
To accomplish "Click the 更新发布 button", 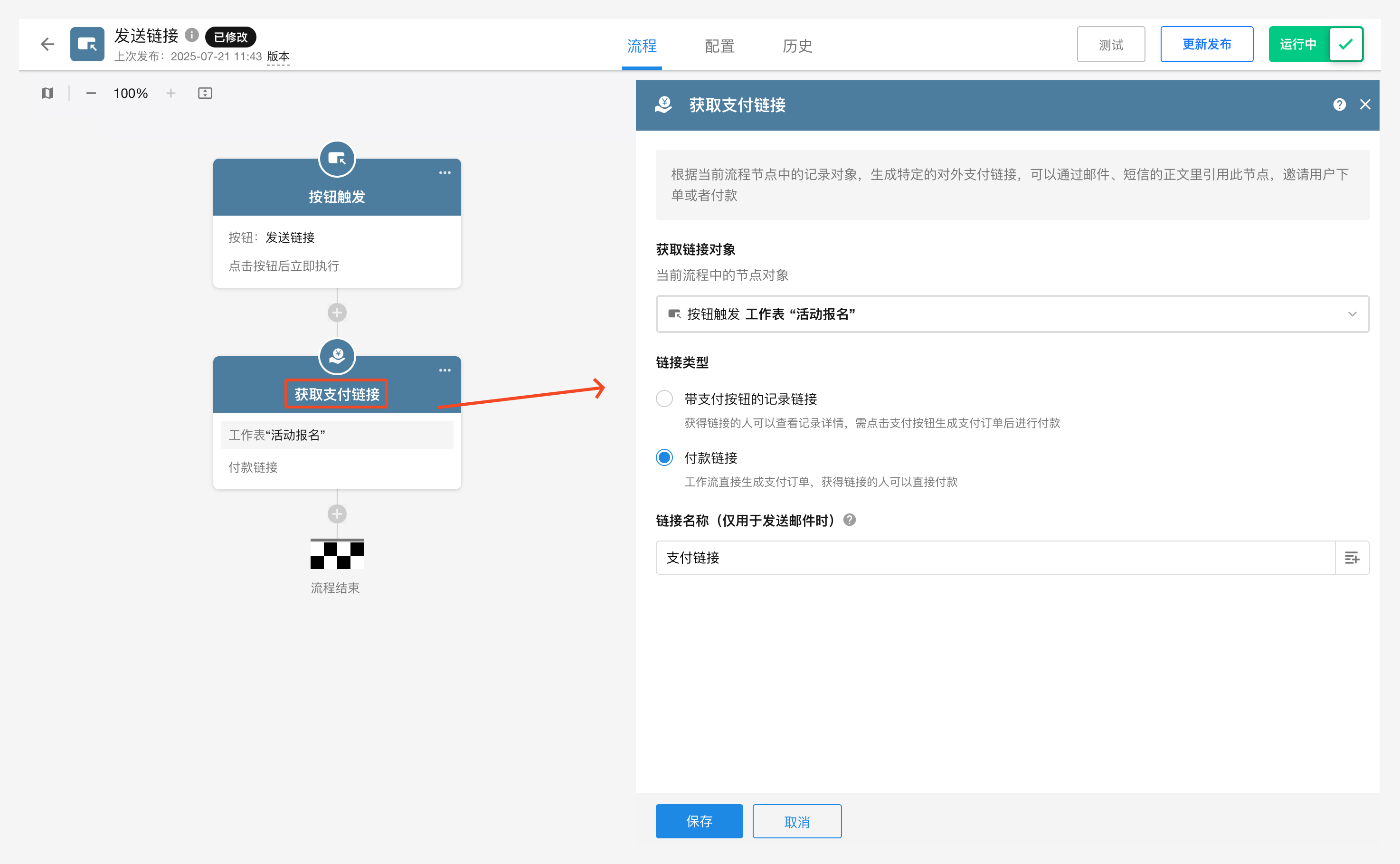I will point(1206,44).
